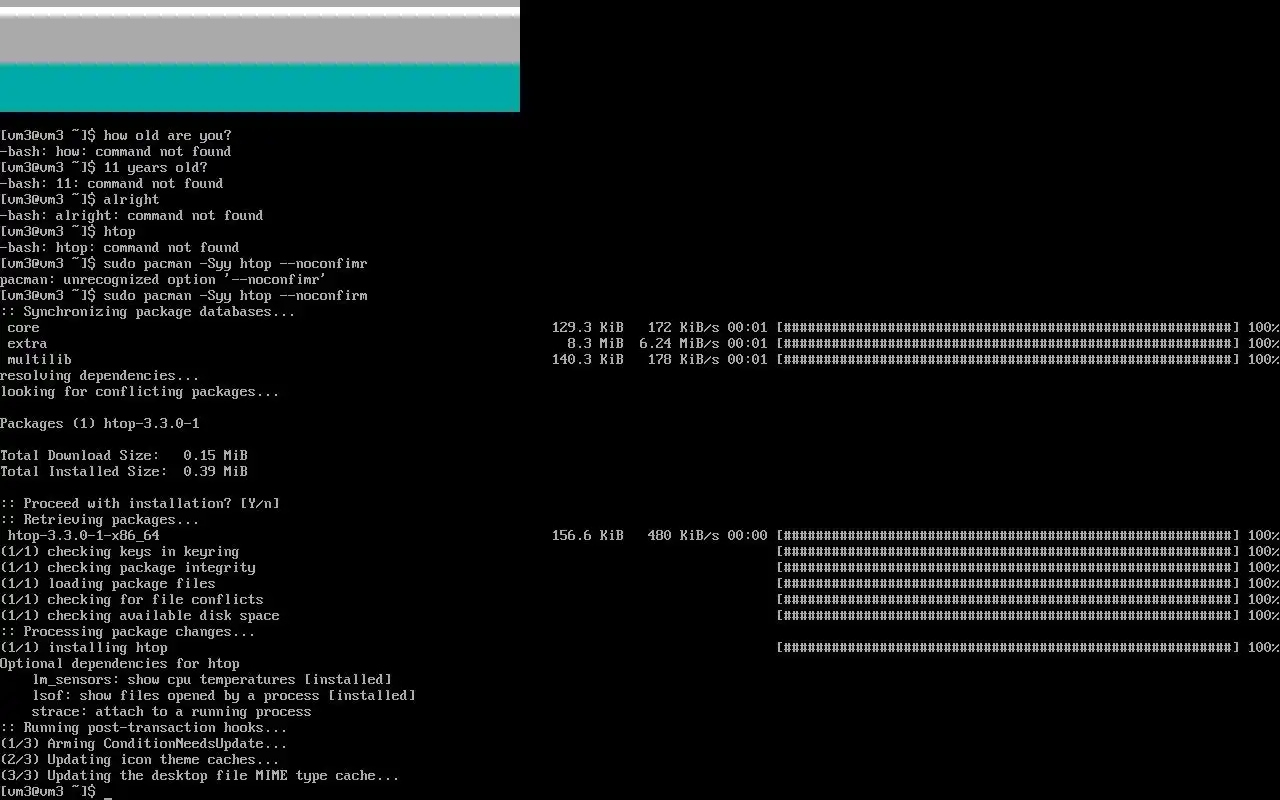Screen dimensions: 1280x800
Task: Click 'lm_sensors: show cpu temperatures' line
Action: (212, 680)
